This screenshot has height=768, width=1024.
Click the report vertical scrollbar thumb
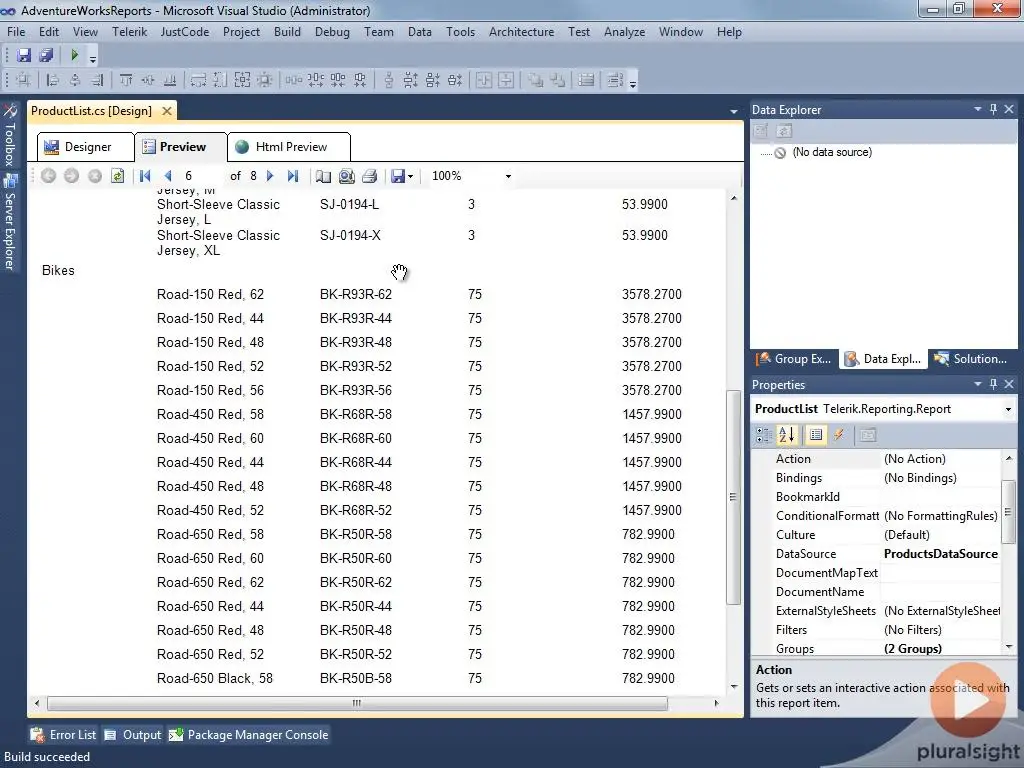coord(733,498)
